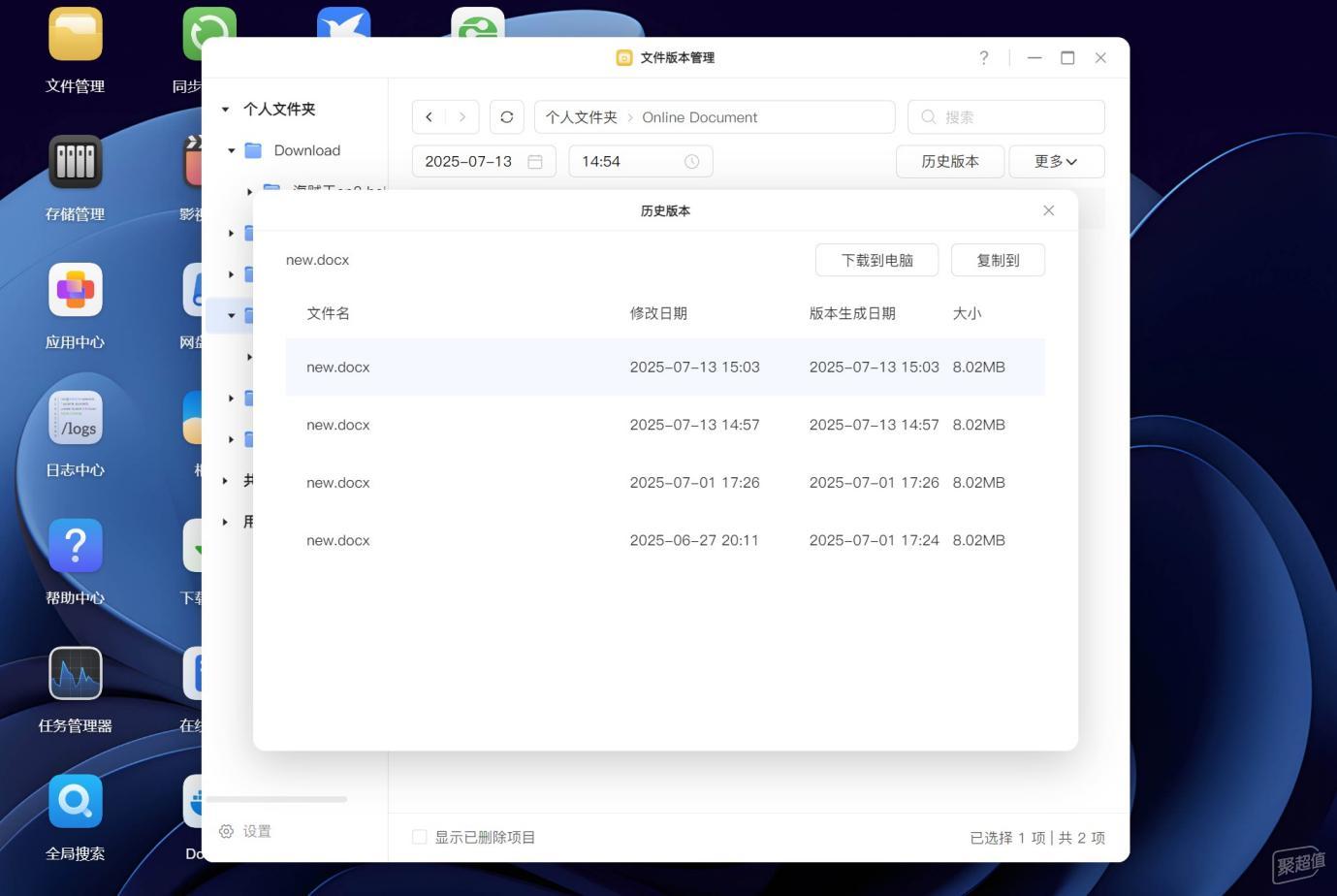Click the sidebar horizontal scrollbar
The image size is (1337, 896).
[277, 800]
